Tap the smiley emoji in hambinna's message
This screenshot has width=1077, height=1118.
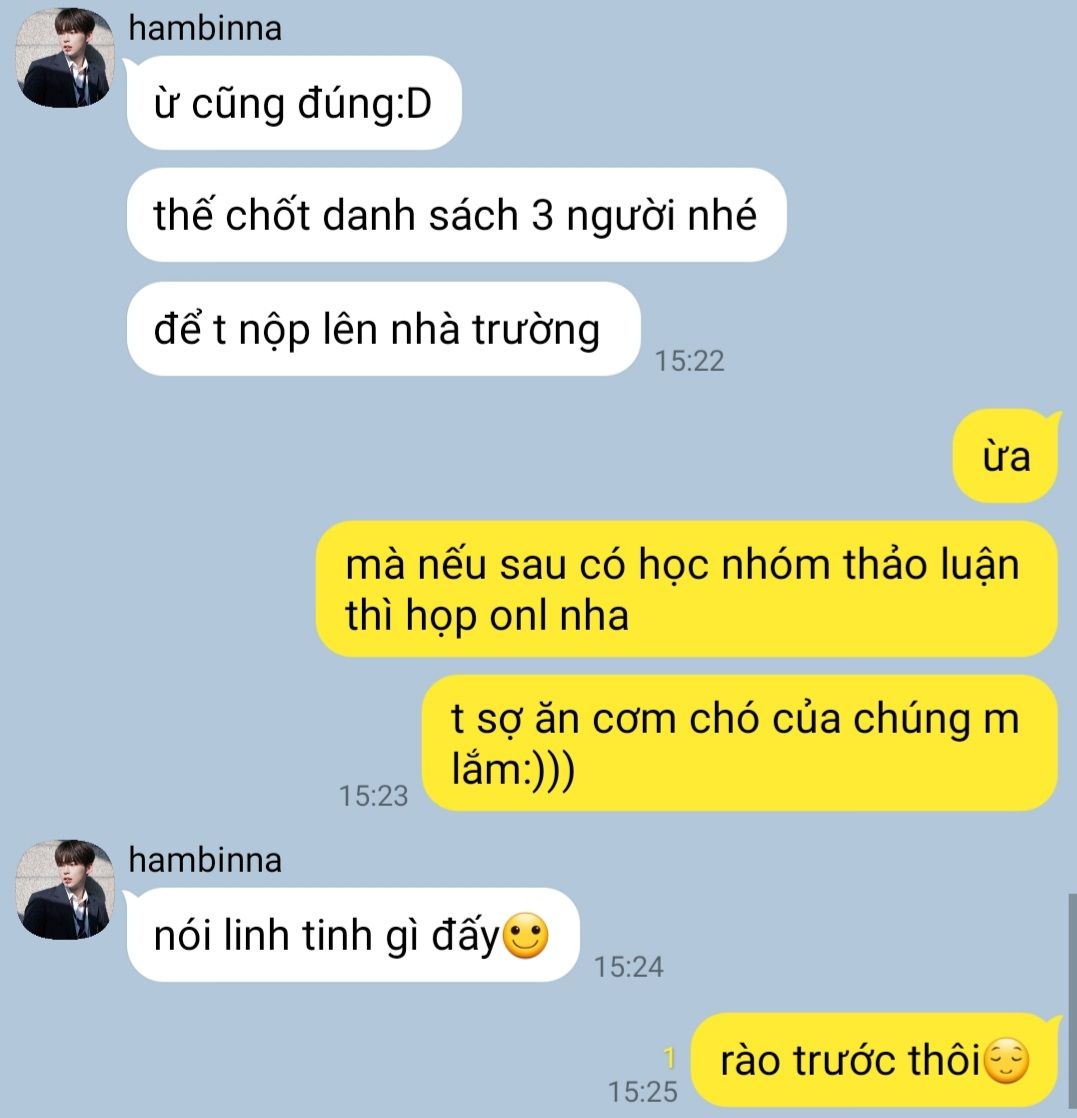coord(526,935)
